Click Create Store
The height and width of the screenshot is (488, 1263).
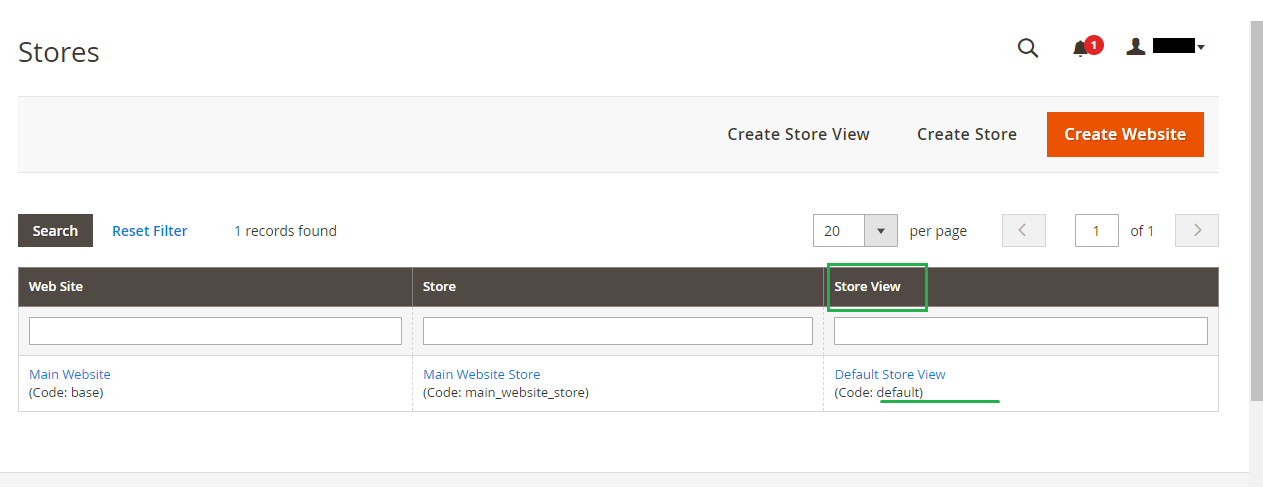pyautogui.click(x=967, y=134)
